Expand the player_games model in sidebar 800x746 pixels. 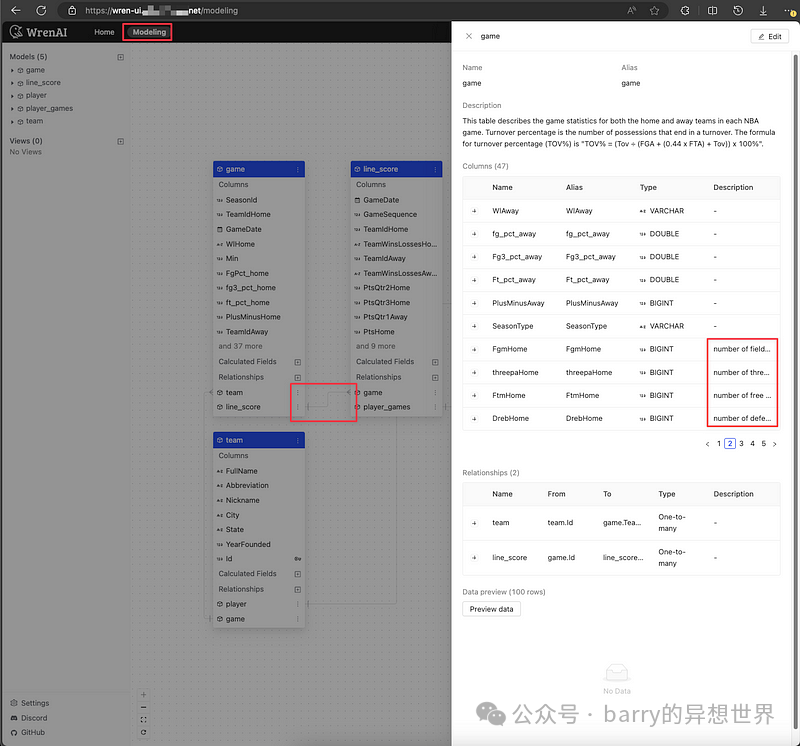tap(12, 109)
